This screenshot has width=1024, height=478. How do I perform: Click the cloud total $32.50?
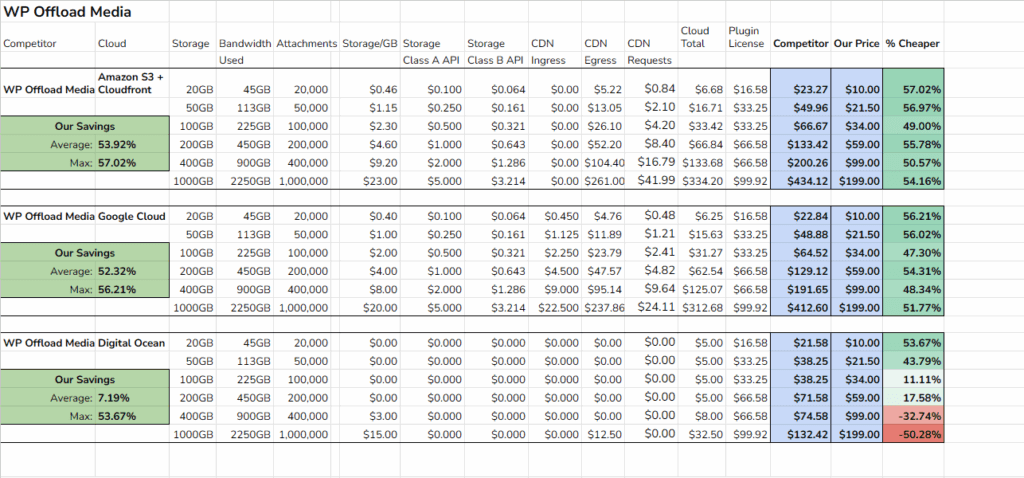702,434
